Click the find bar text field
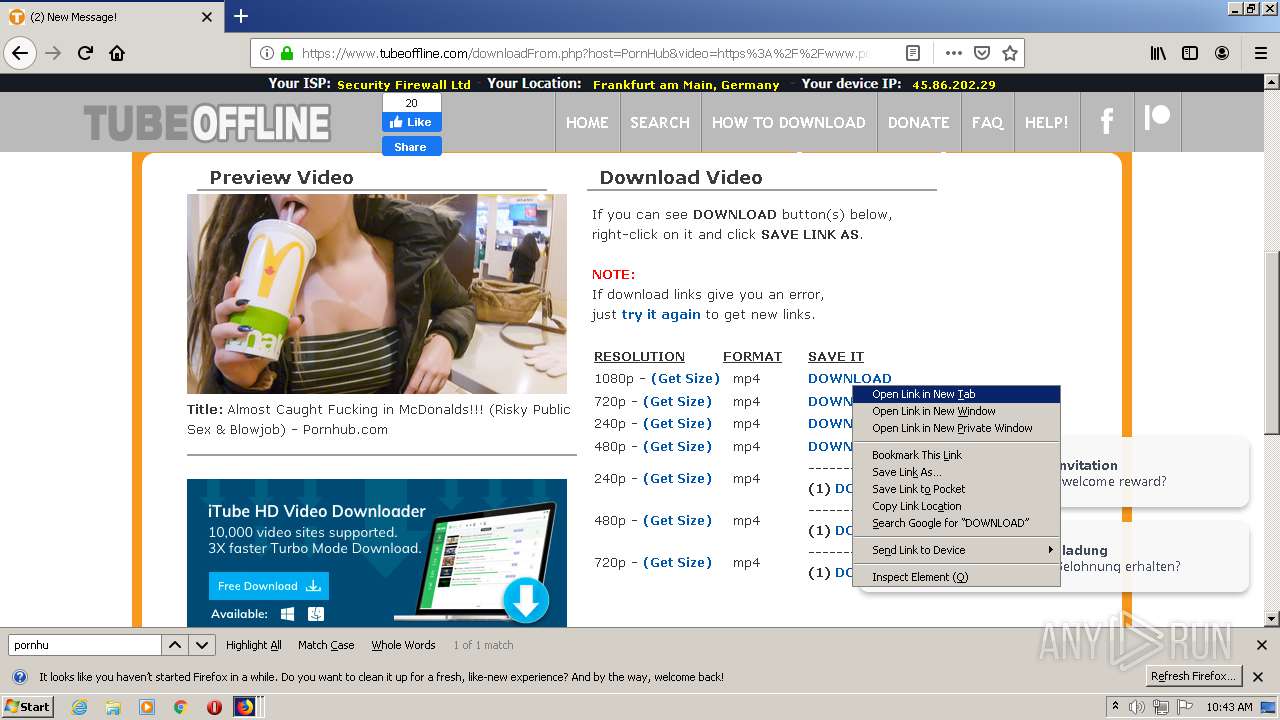Screen dimensions: 1280x720 (84, 645)
